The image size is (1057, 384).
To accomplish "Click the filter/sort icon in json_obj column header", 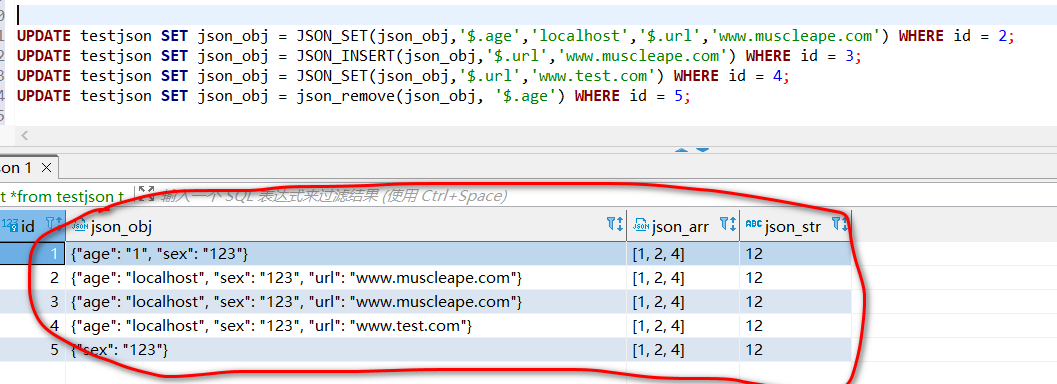I will pos(615,225).
